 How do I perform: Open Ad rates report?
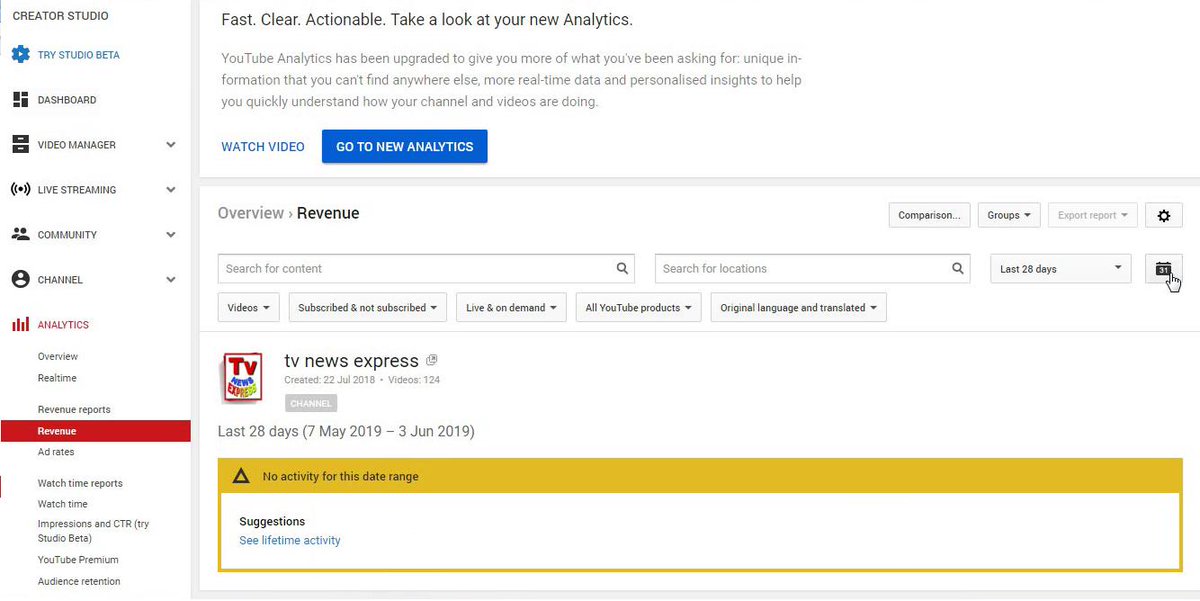[x=56, y=452]
